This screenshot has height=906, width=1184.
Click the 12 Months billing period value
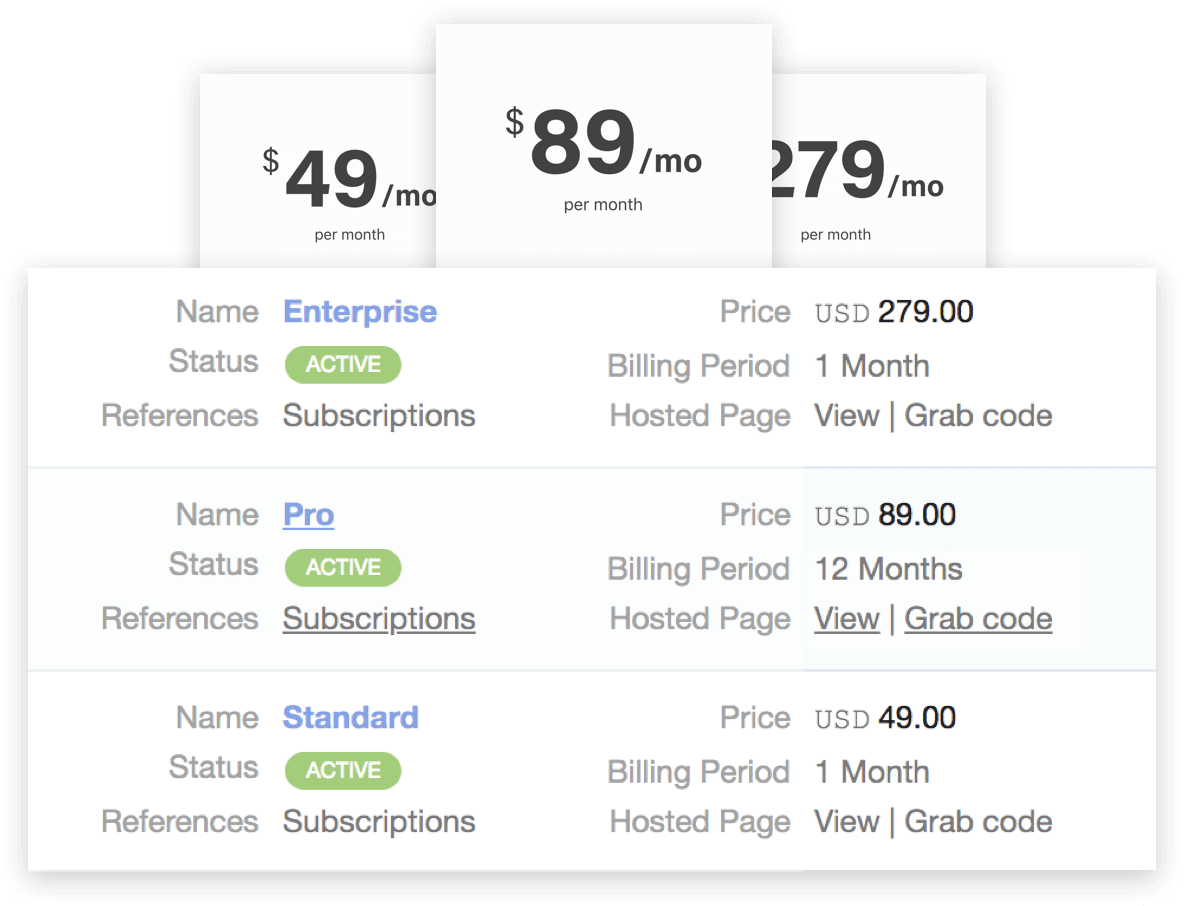(x=888, y=569)
